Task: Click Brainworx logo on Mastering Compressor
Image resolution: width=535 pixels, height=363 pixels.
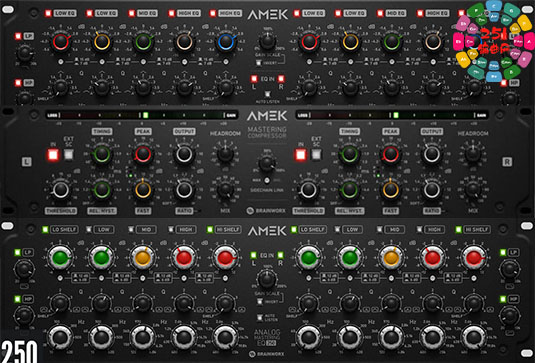Action: 266,211
